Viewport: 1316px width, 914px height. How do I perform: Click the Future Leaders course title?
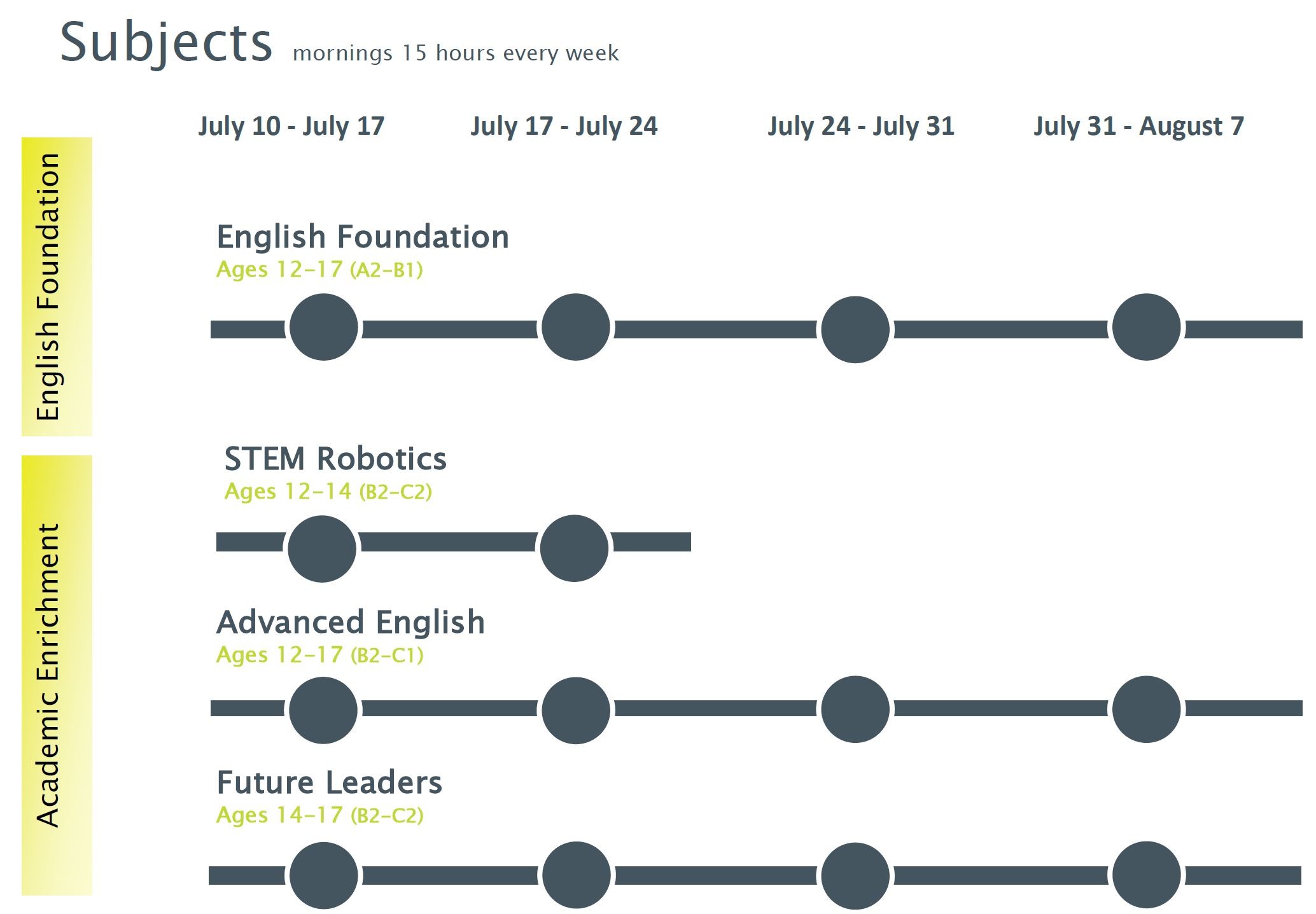click(329, 782)
